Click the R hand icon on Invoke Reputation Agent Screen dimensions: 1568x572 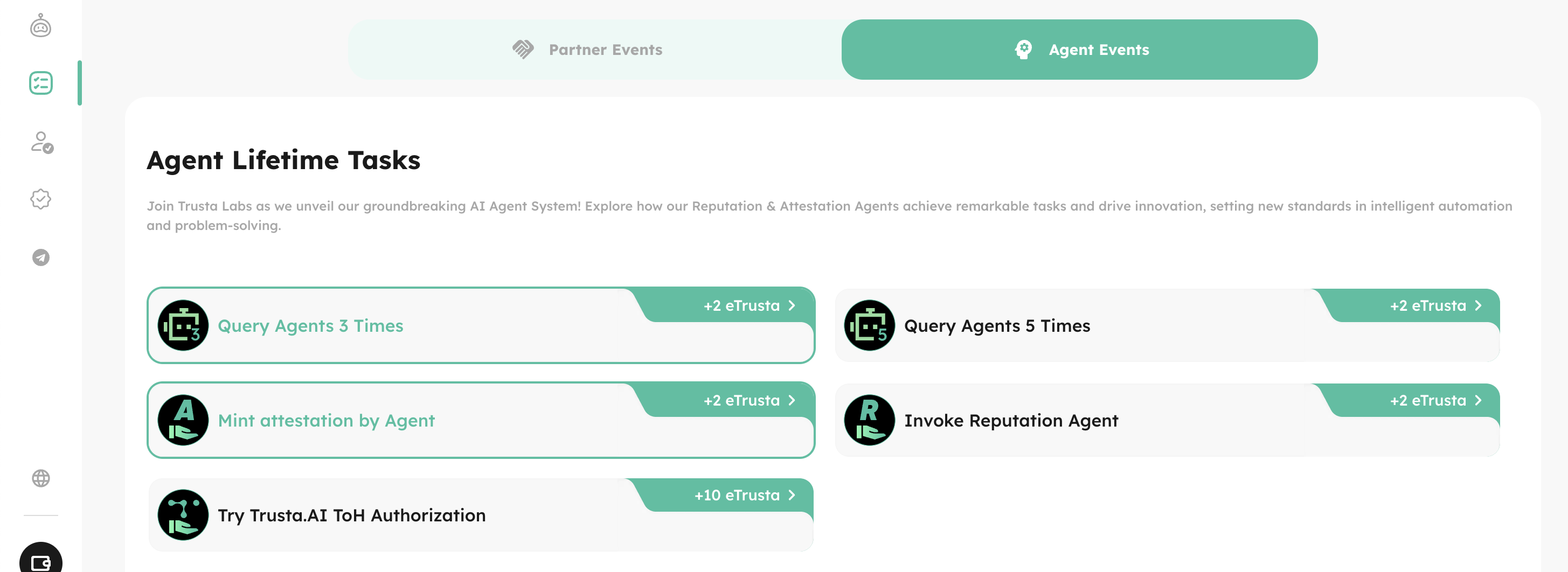(869, 421)
